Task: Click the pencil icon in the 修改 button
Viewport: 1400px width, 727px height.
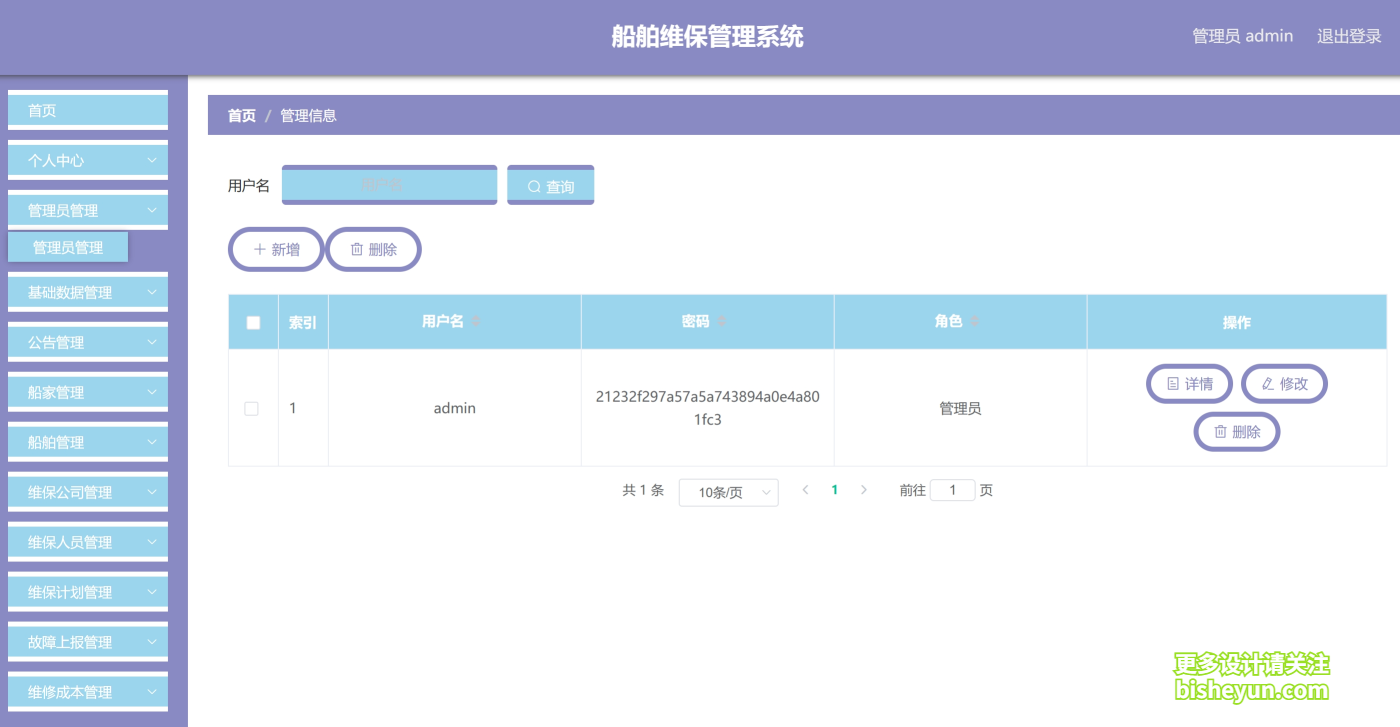Action: coord(1268,384)
